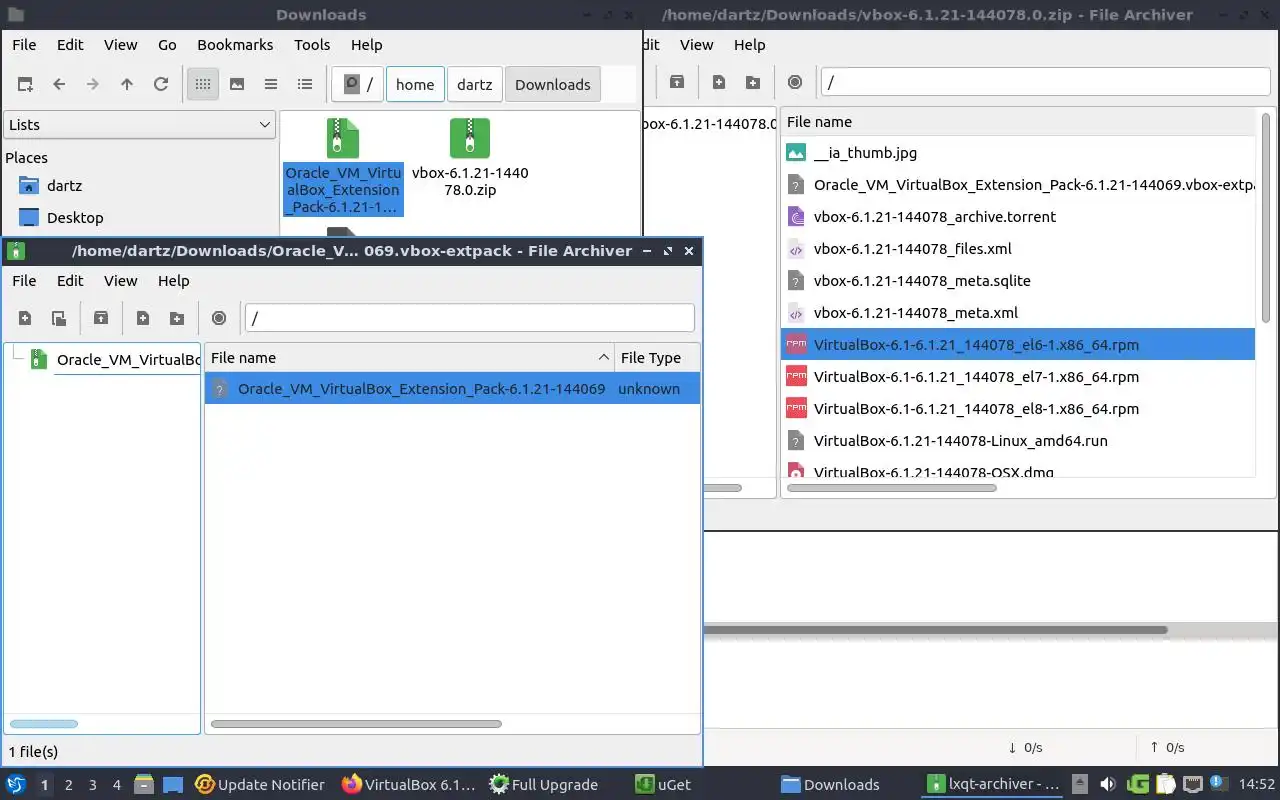Screen dimensions: 1280x800
Task: Click 'Downloads' path button in file manager
Action: [553, 85]
